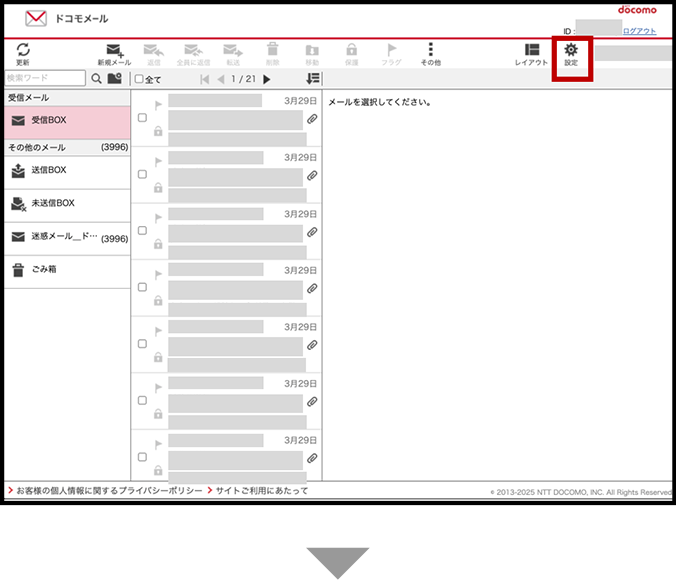Toggle the lock on the fourth email
676x580 pixels.
pos(158,300)
